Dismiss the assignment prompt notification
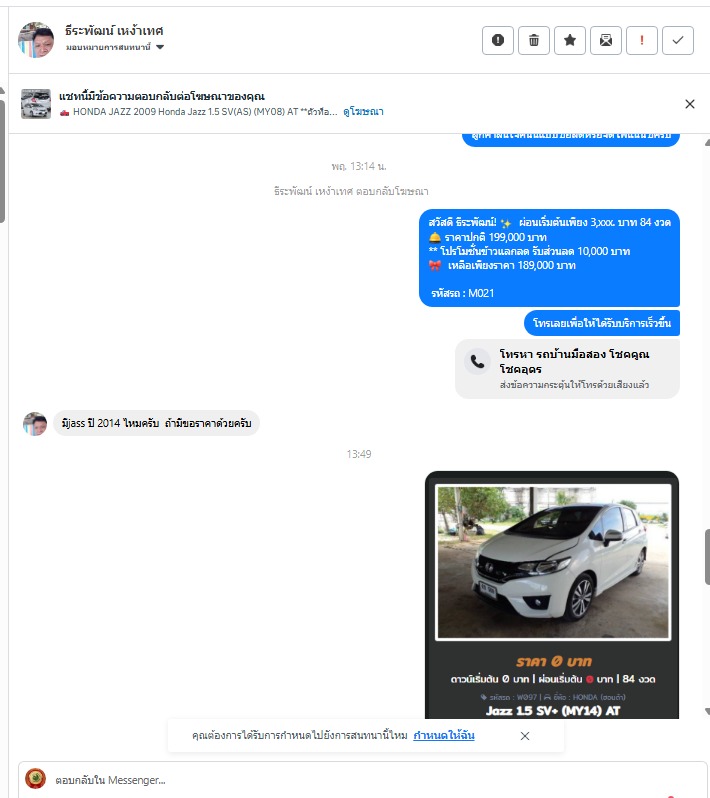Image resolution: width=710 pixels, height=798 pixels. tap(525, 736)
